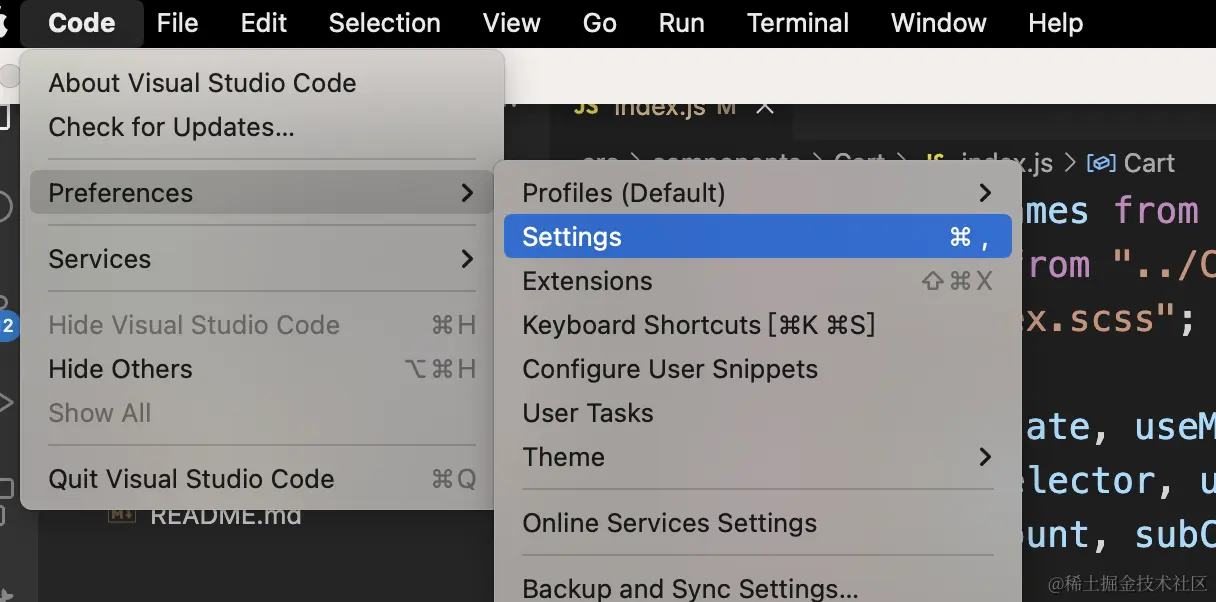Open Source Control icon showing badge 2
The height and width of the screenshot is (602, 1216).
tap(6, 305)
